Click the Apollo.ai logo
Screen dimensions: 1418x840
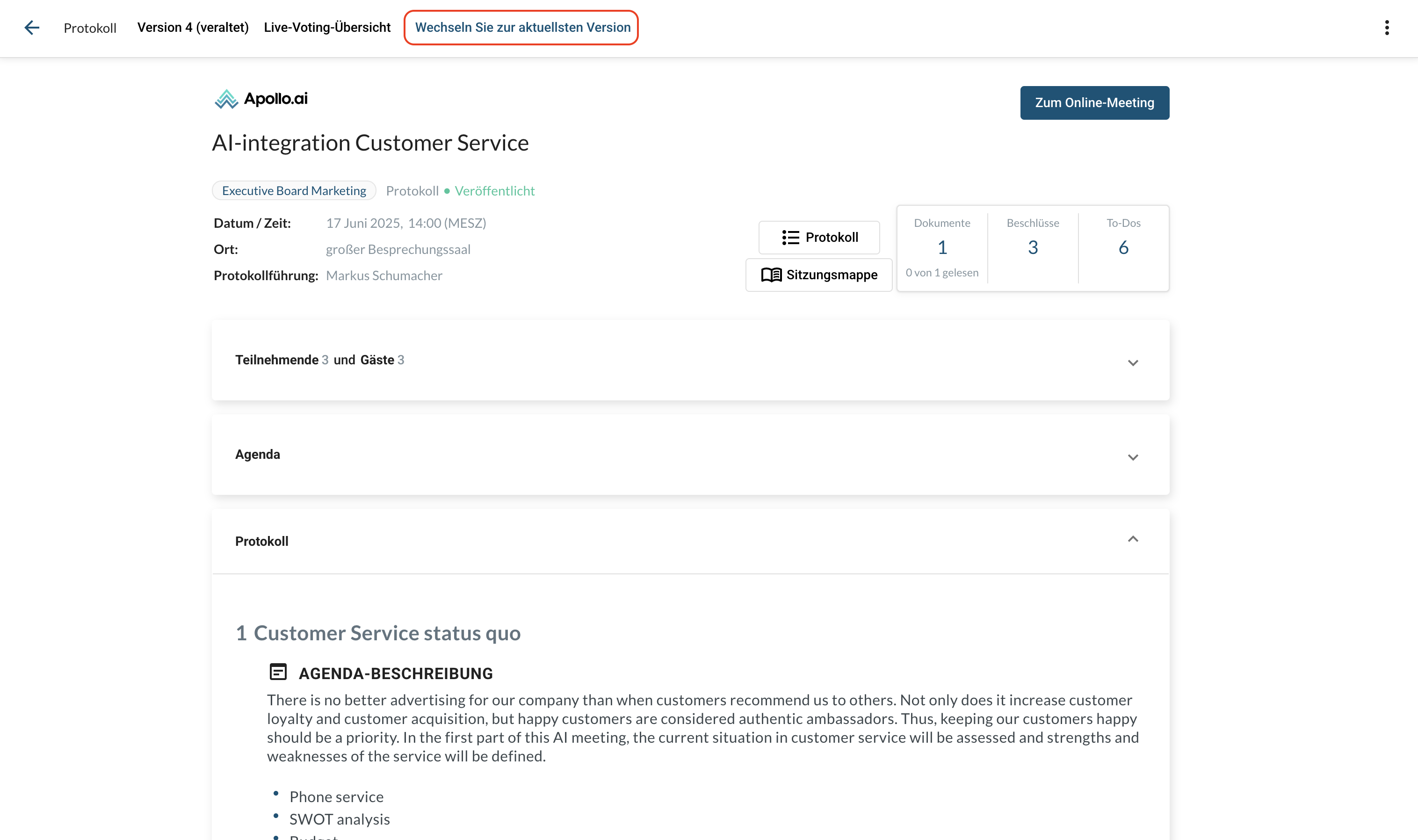tap(261, 99)
